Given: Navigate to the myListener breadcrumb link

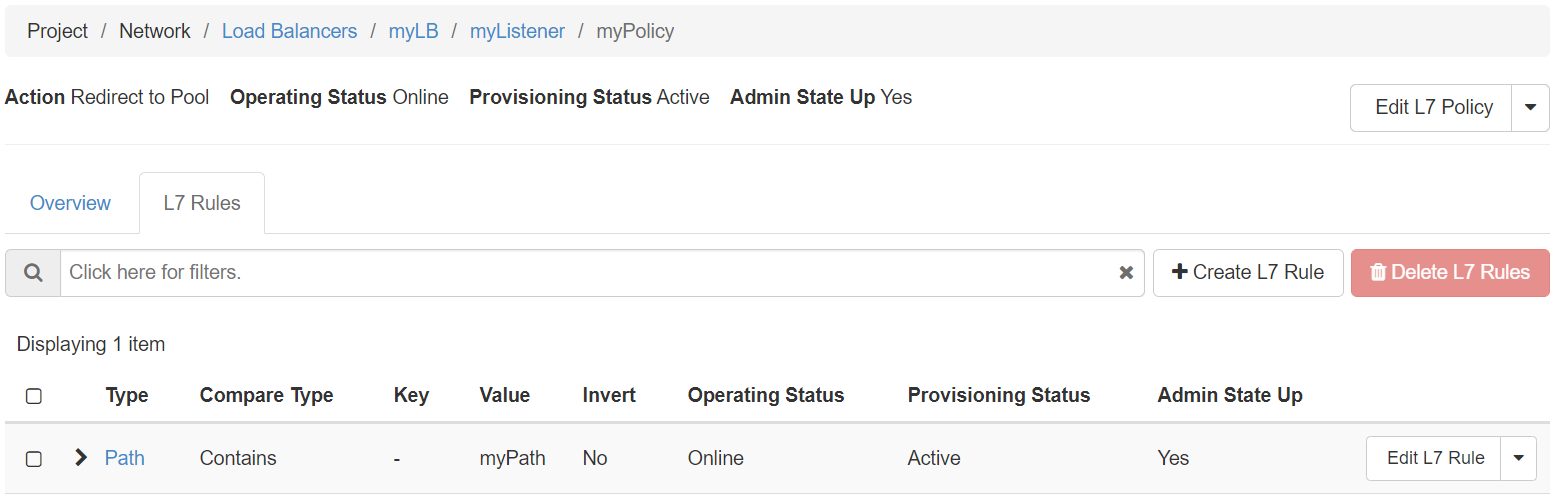Looking at the screenshot, I should coord(517,31).
